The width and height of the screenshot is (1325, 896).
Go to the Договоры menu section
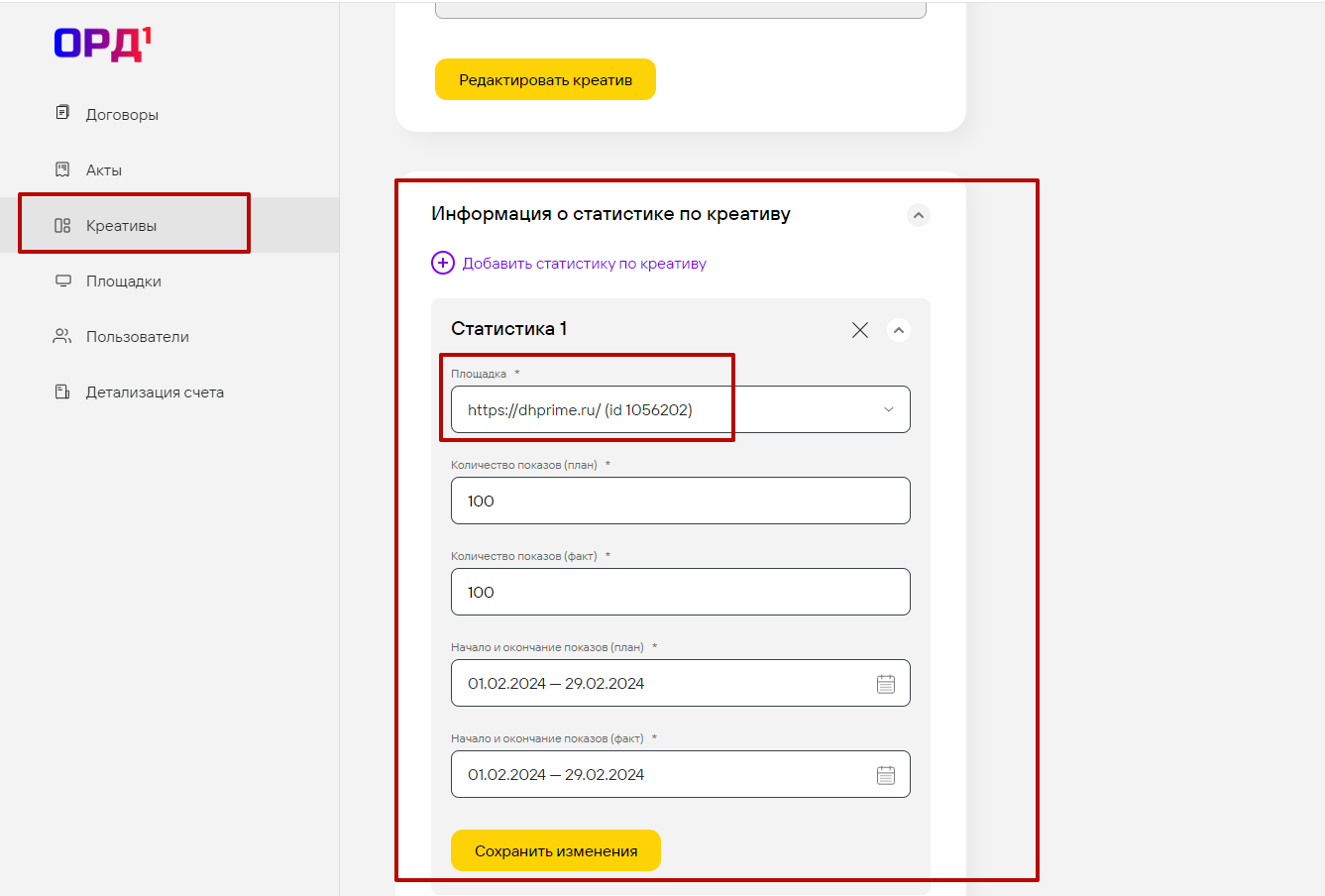tap(122, 114)
